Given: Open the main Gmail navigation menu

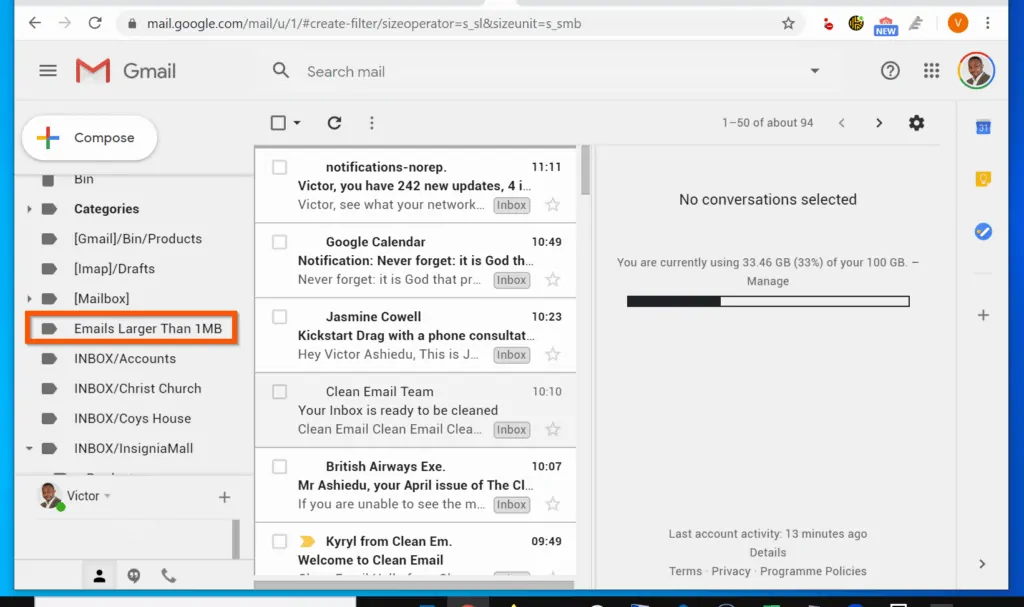Looking at the screenshot, I should pyautogui.click(x=47, y=70).
